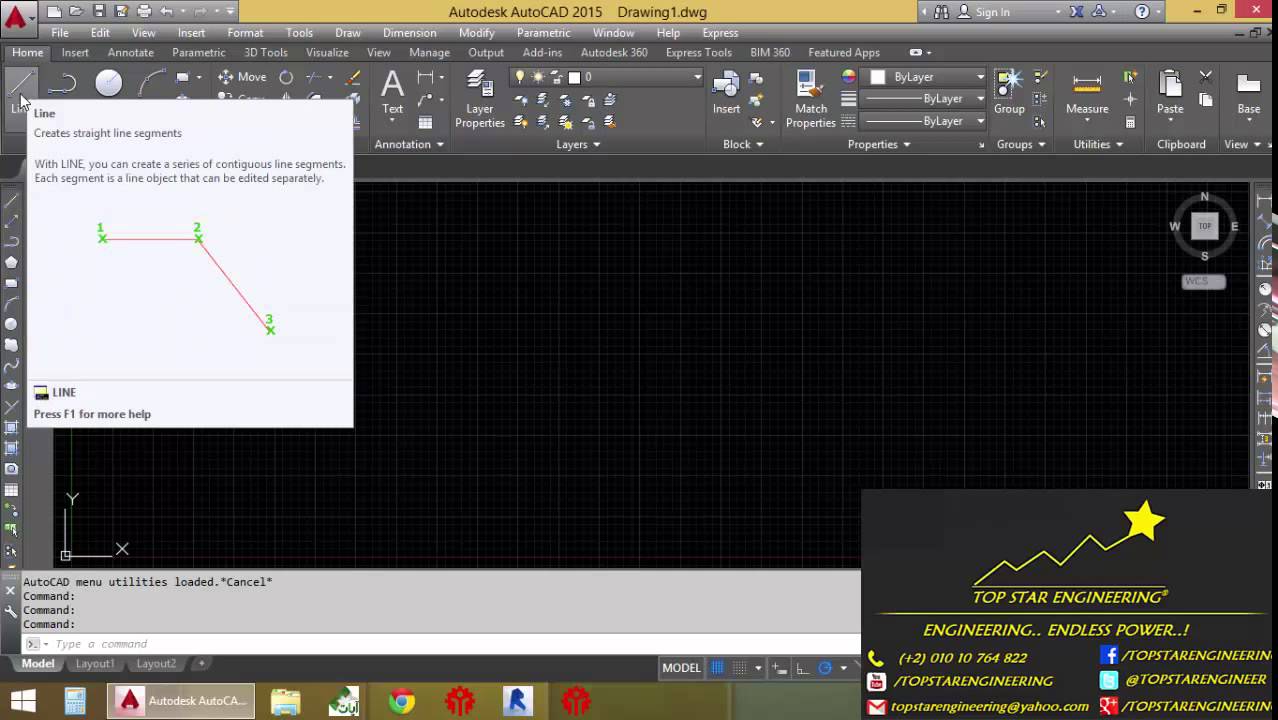Switch to the Parametric ribbon tab
The height and width of the screenshot is (720, 1278).
point(199,52)
